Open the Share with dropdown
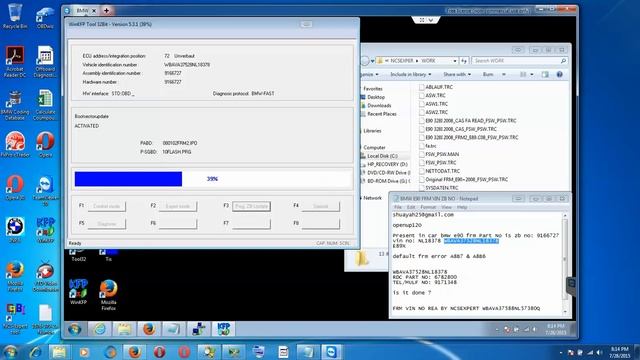This screenshot has width=640, height=360. click(457, 74)
